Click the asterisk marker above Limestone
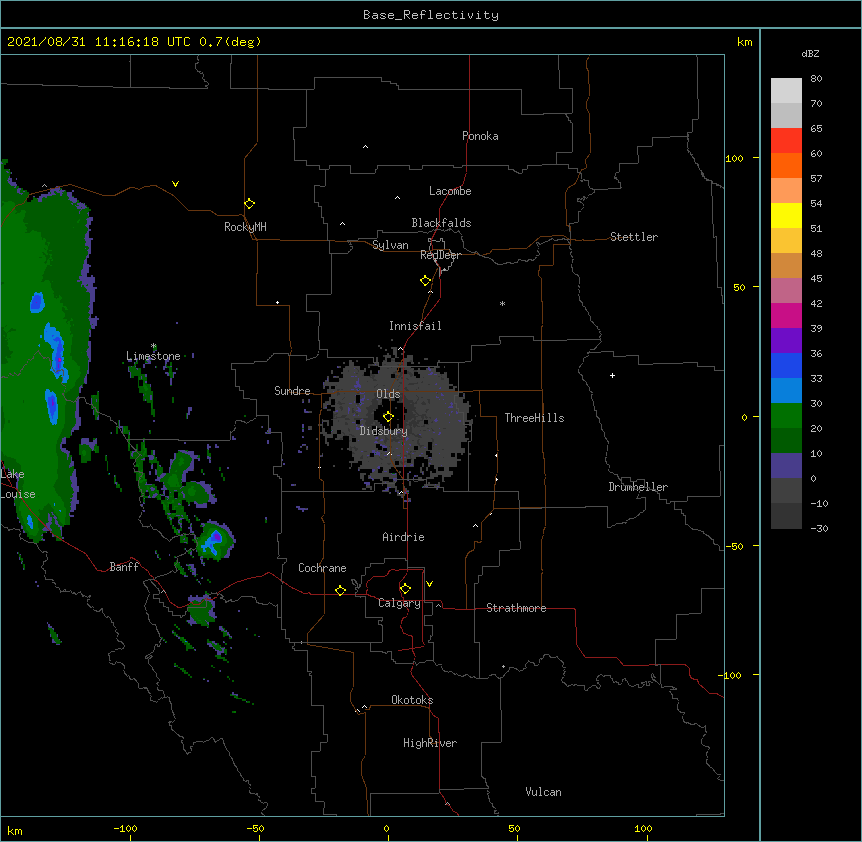Image resolution: width=862 pixels, height=842 pixels. (x=154, y=346)
